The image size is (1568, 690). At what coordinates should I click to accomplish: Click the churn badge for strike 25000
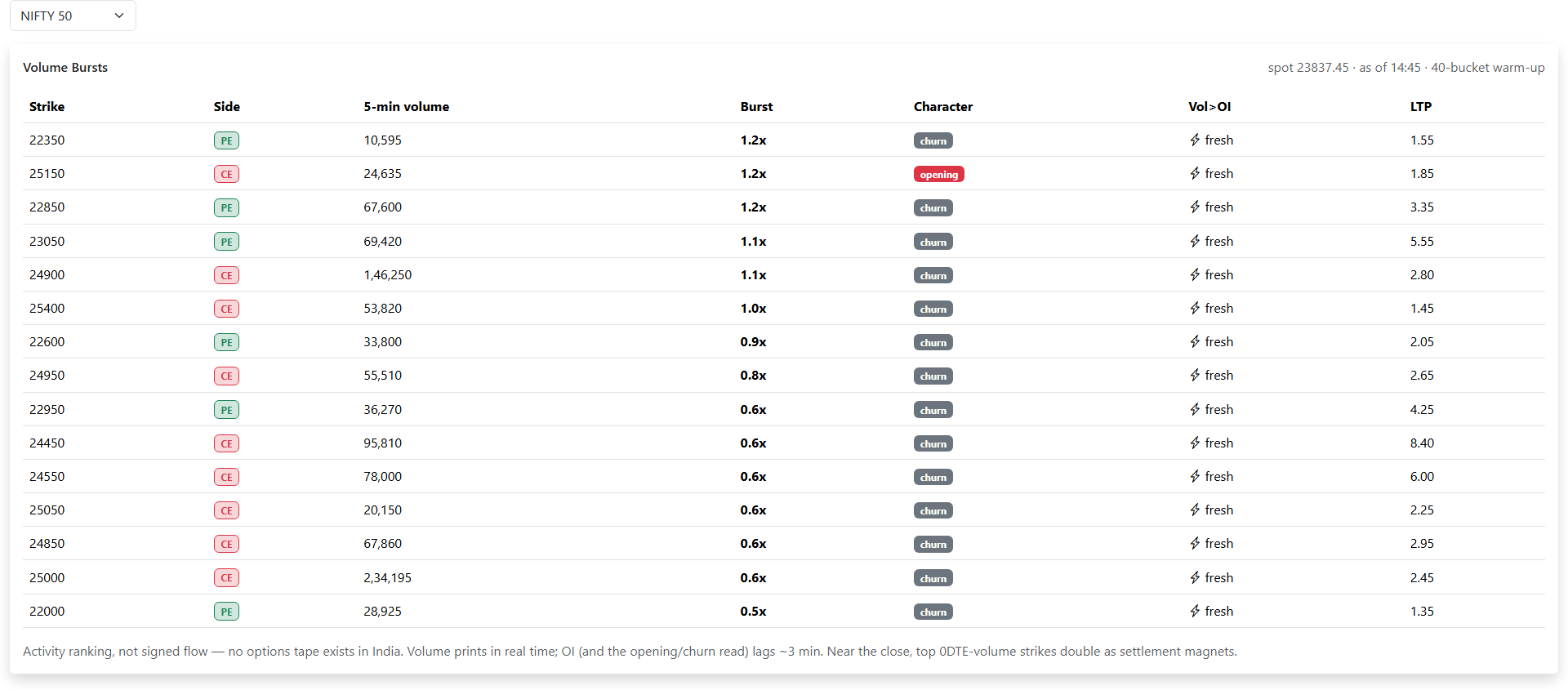[x=933, y=578]
